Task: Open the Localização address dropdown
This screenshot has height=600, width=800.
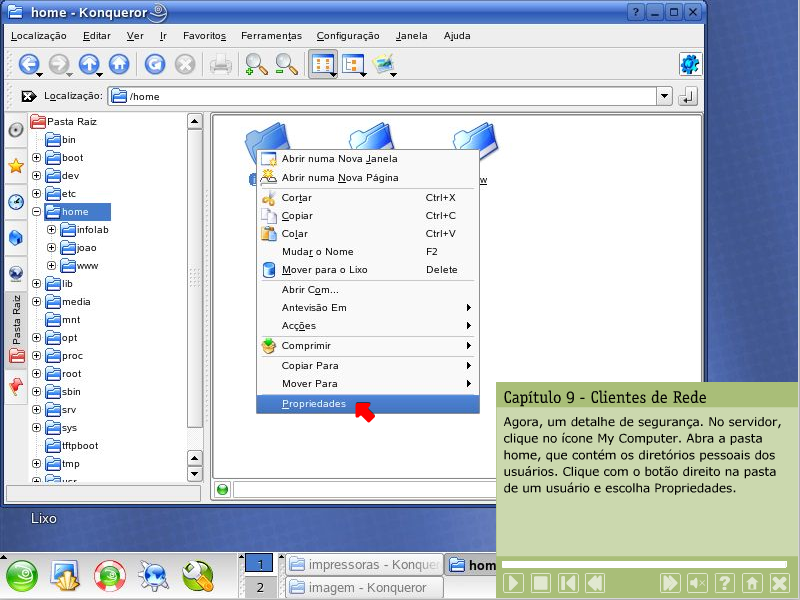Action: click(x=664, y=96)
